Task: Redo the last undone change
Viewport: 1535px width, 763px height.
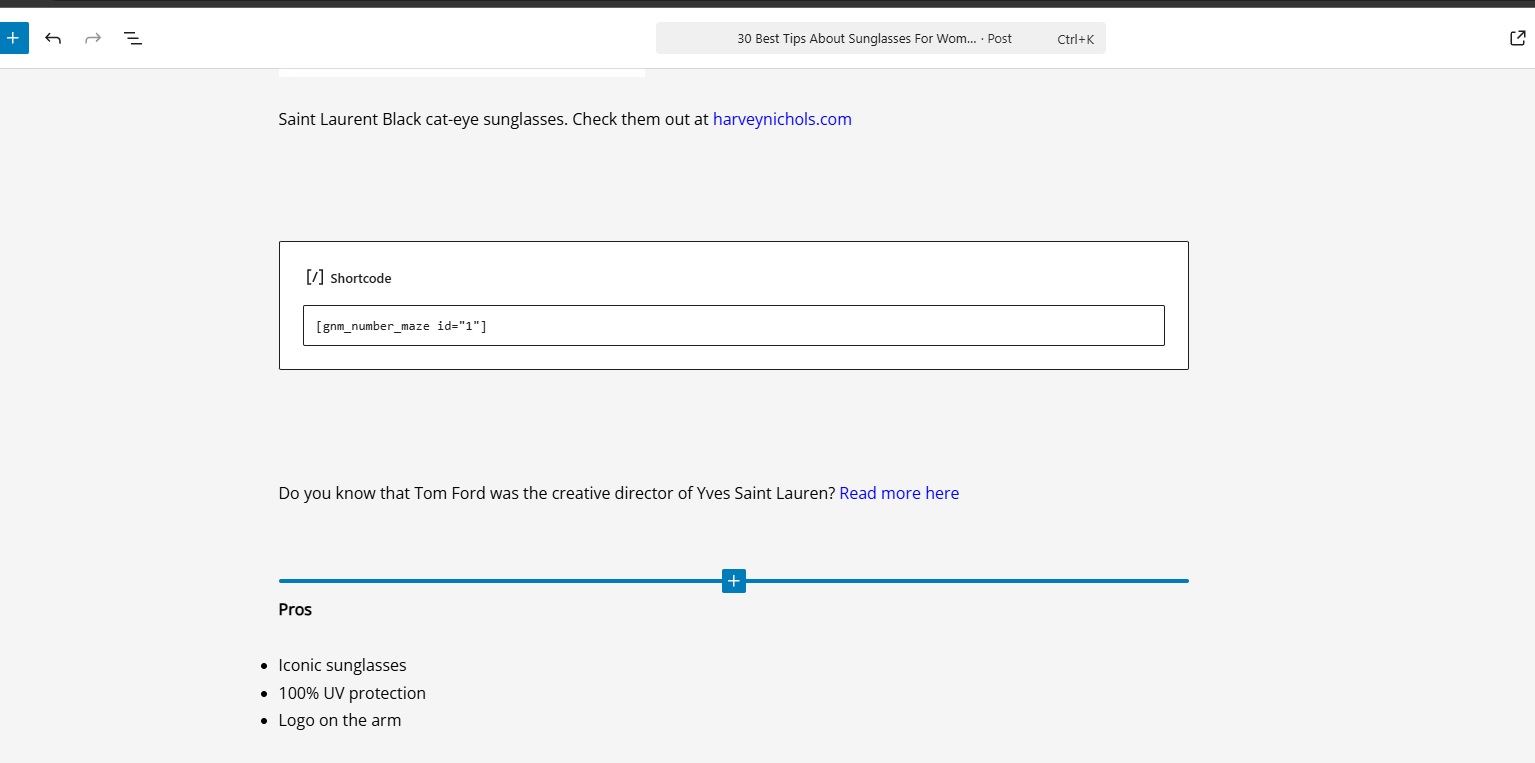Action: [93, 38]
